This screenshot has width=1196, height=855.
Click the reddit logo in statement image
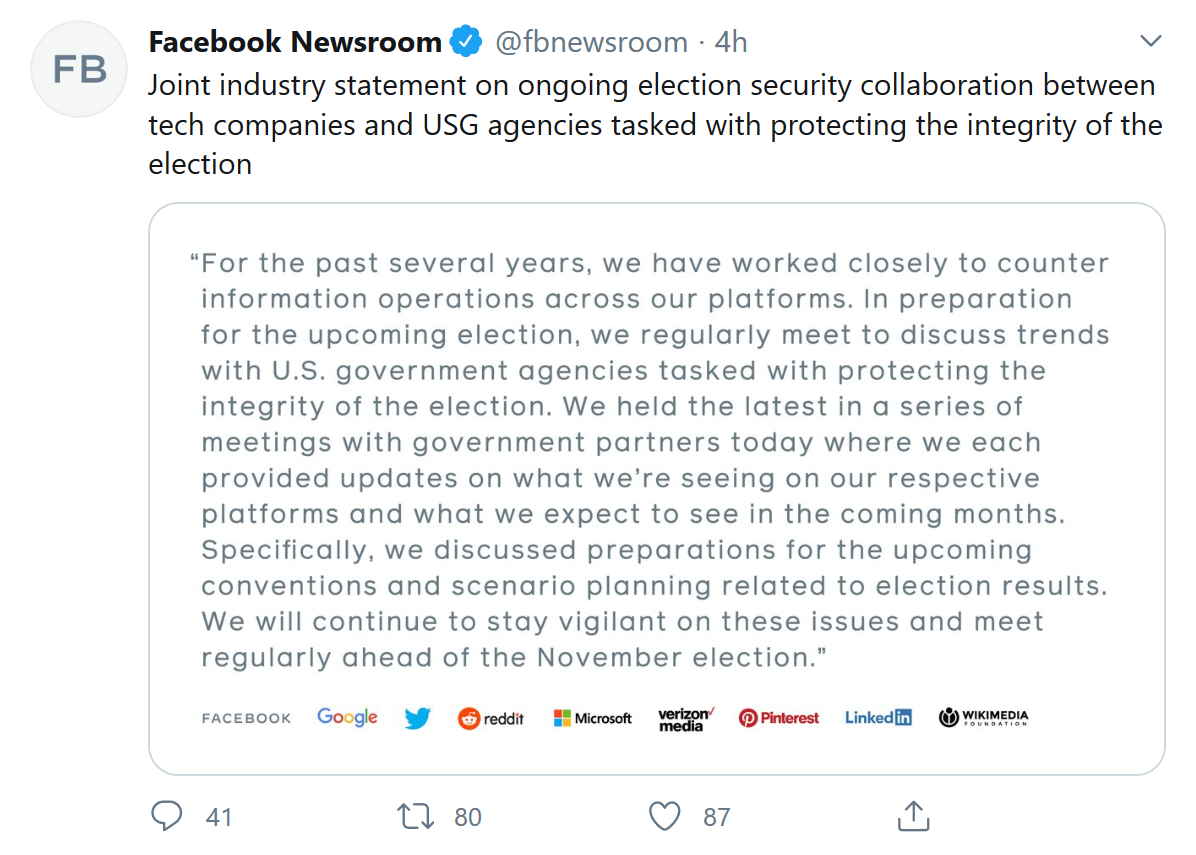point(491,718)
